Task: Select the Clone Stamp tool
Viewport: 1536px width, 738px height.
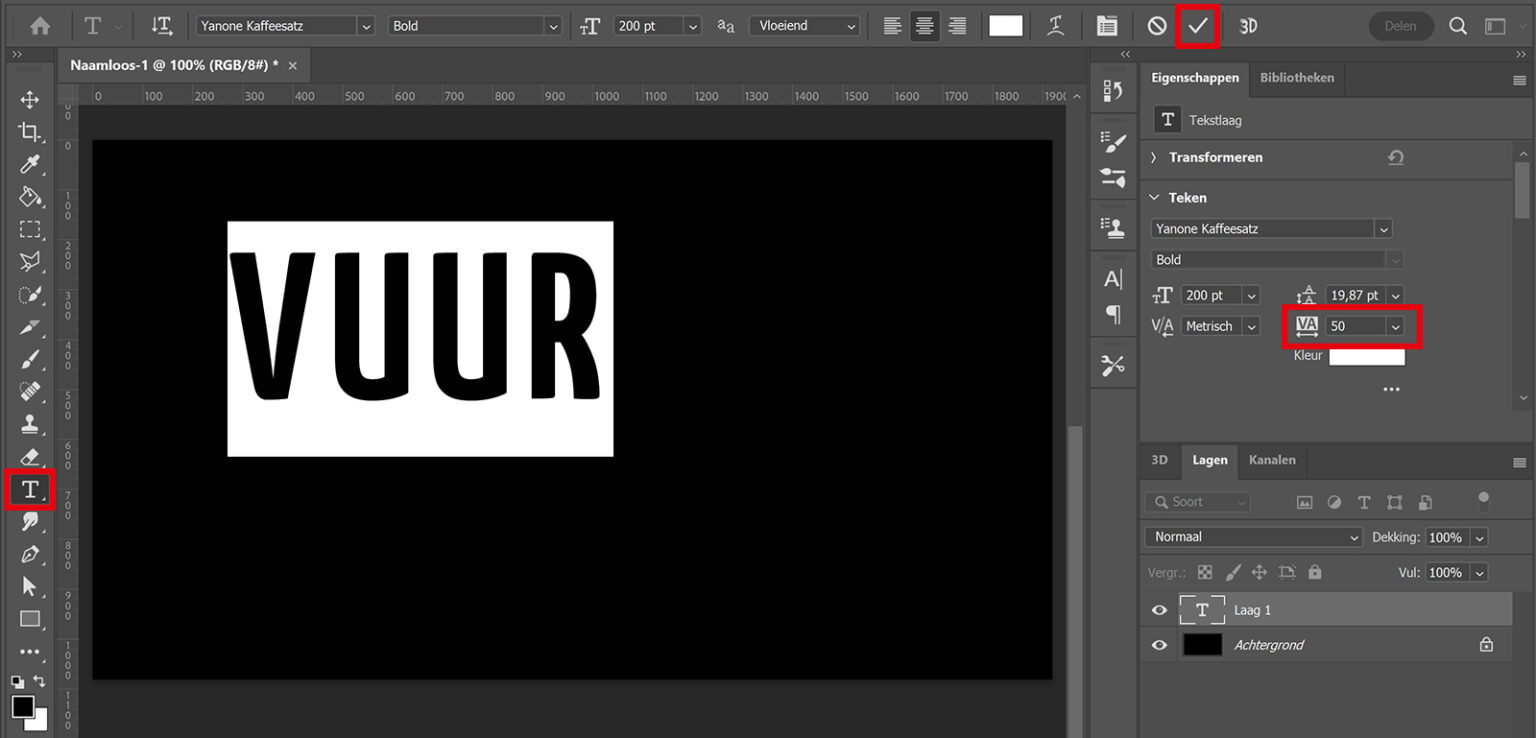Action: (30, 424)
